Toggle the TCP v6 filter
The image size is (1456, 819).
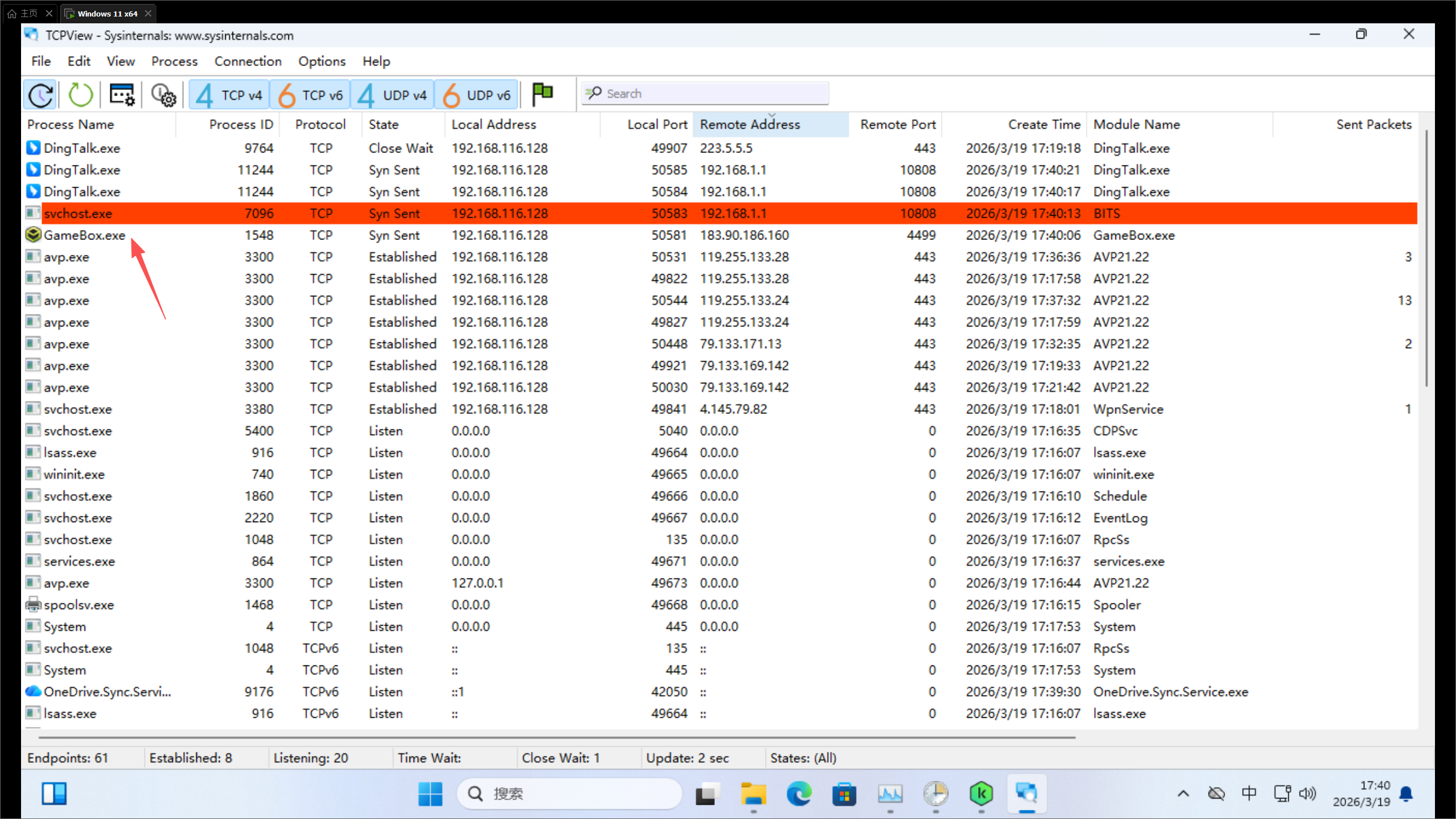pyautogui.click(x=311, y=94)
